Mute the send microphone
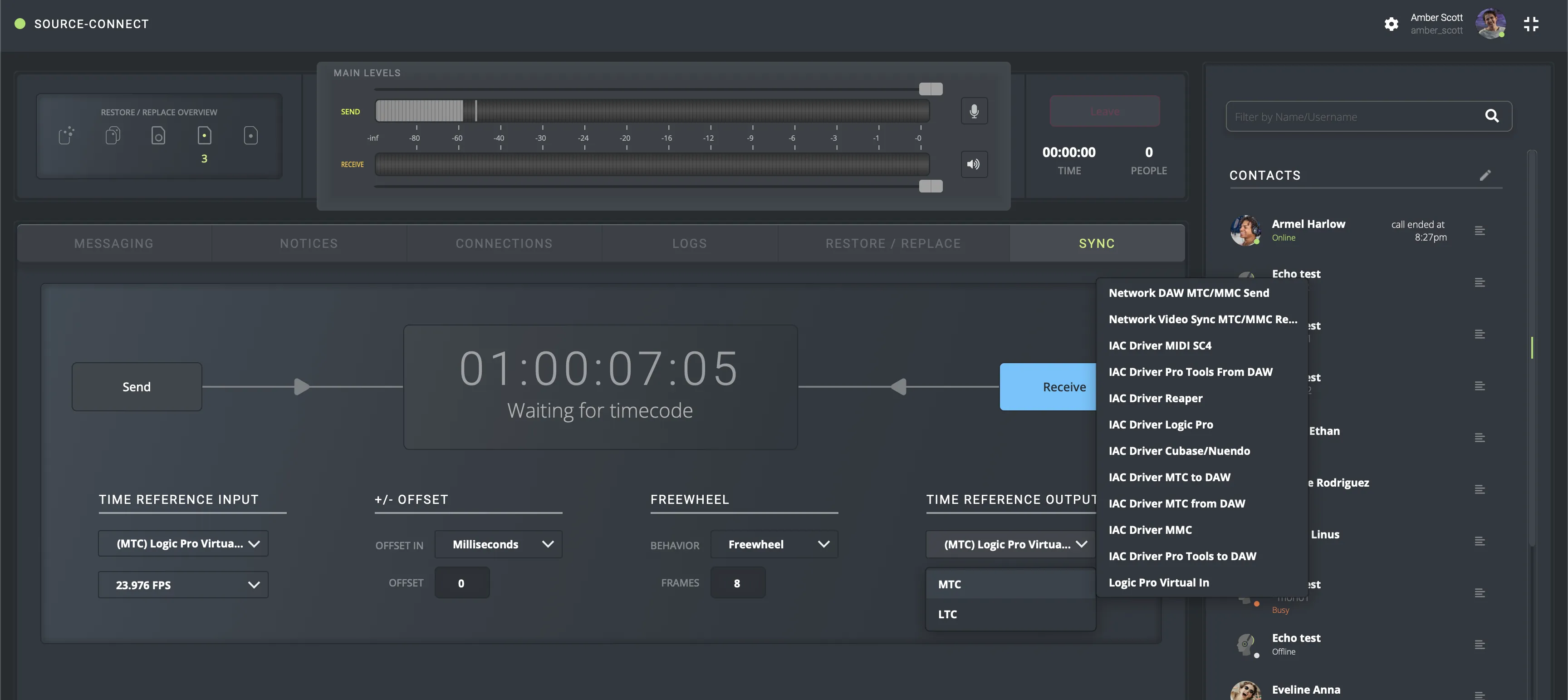1568x700 pixels. [x=974, y=111]
